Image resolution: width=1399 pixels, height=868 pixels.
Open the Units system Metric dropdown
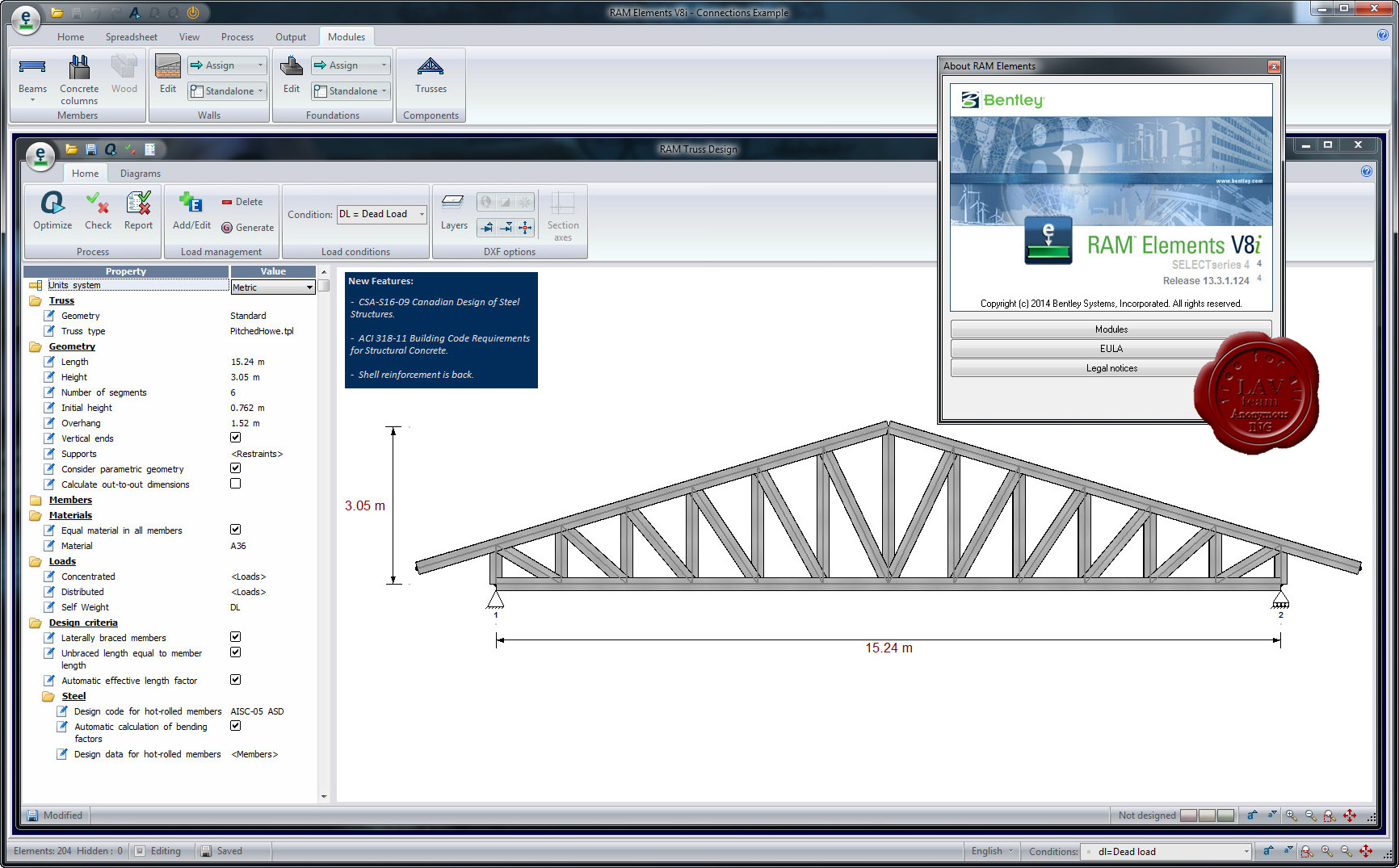[x=309, y=287]
